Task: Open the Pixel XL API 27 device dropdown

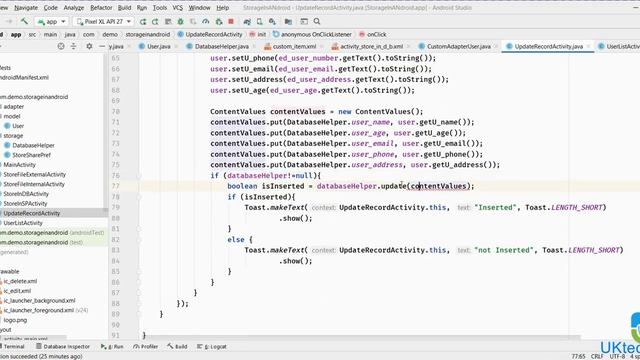Action: [104, 21]
